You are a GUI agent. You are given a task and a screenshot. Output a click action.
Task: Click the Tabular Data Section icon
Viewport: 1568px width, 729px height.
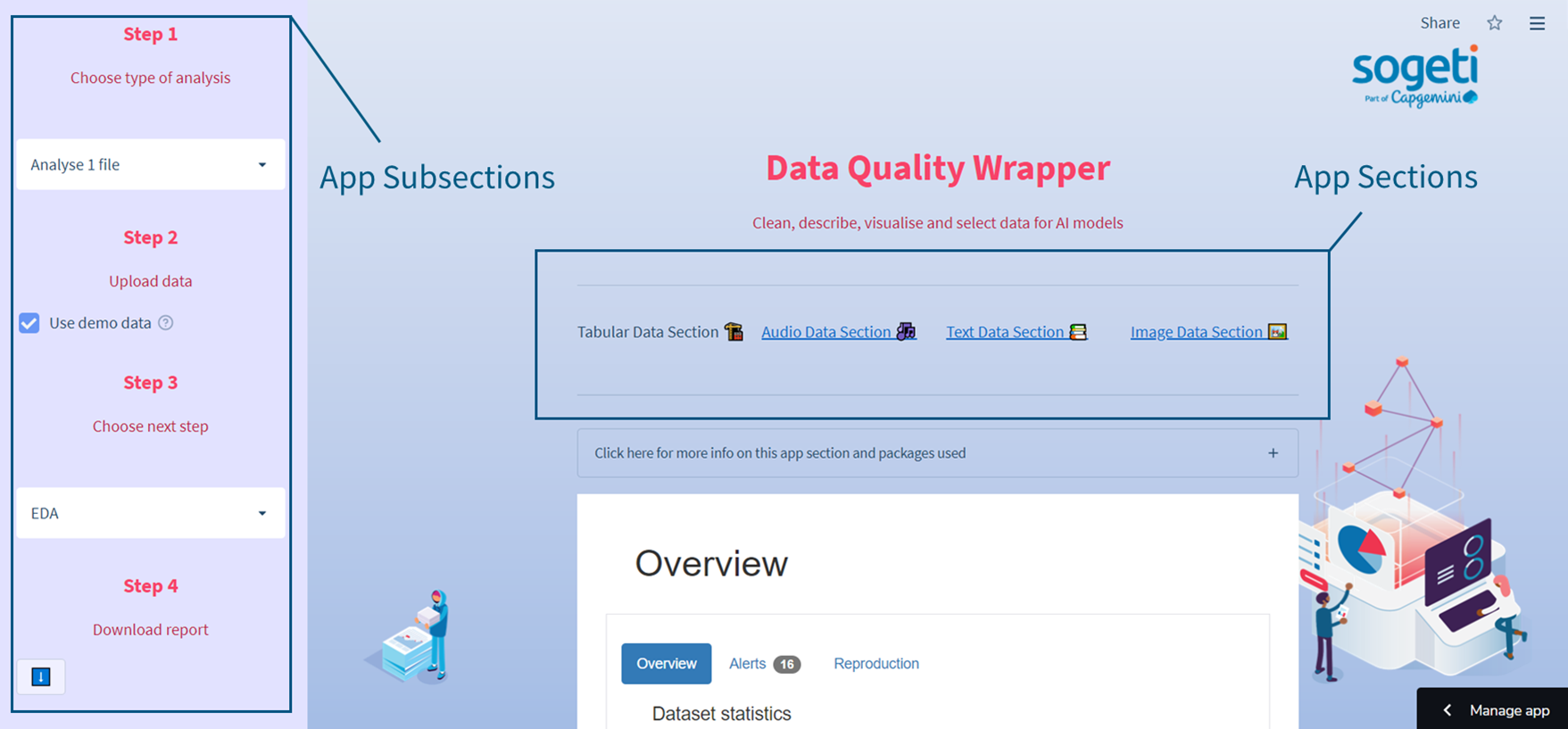click(734, 332)
